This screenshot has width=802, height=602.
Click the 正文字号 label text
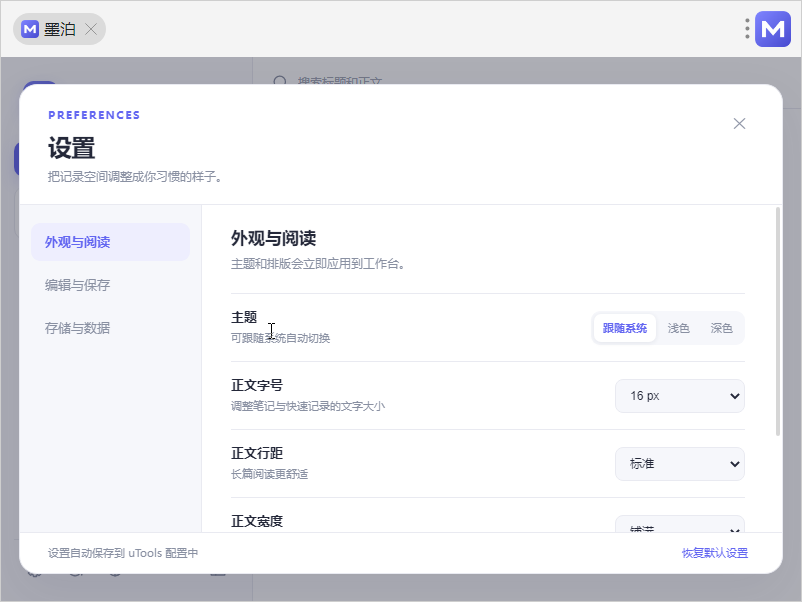click(x=257, y=385)
